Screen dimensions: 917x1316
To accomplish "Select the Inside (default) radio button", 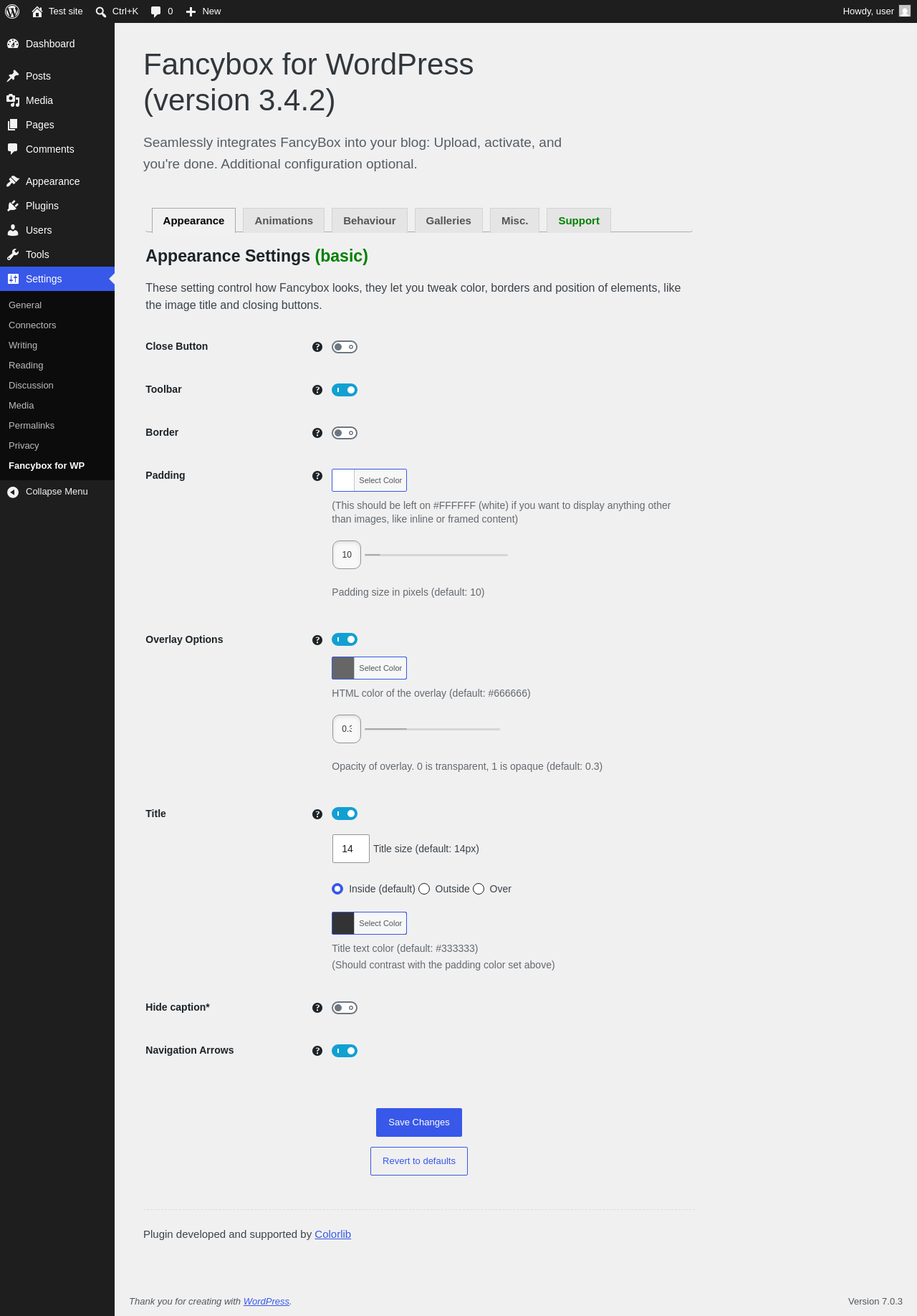I will click(x=337, y=889).
